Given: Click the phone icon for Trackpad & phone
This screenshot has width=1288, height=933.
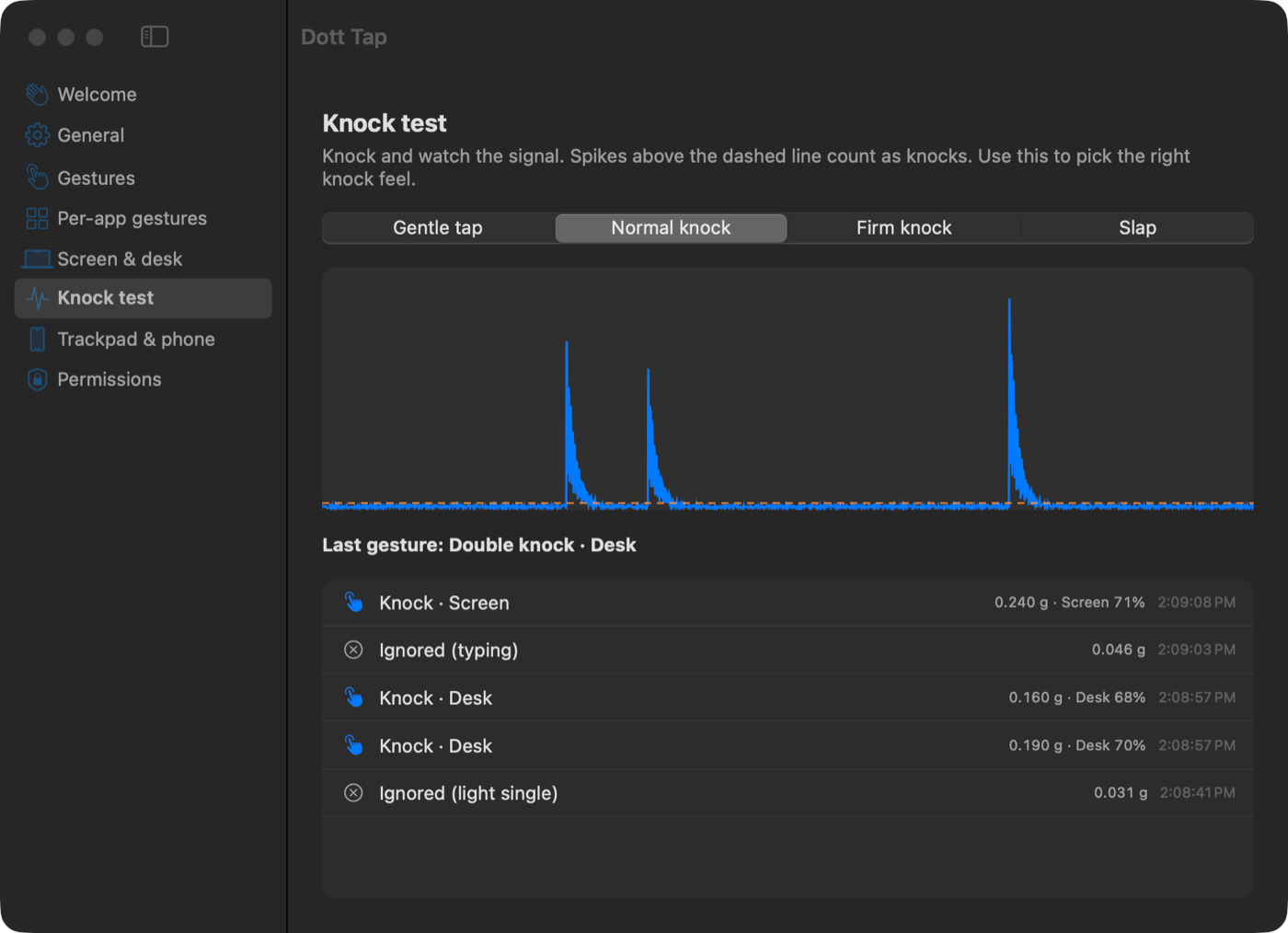Looking at the screenshot, I should click(37, 340).
